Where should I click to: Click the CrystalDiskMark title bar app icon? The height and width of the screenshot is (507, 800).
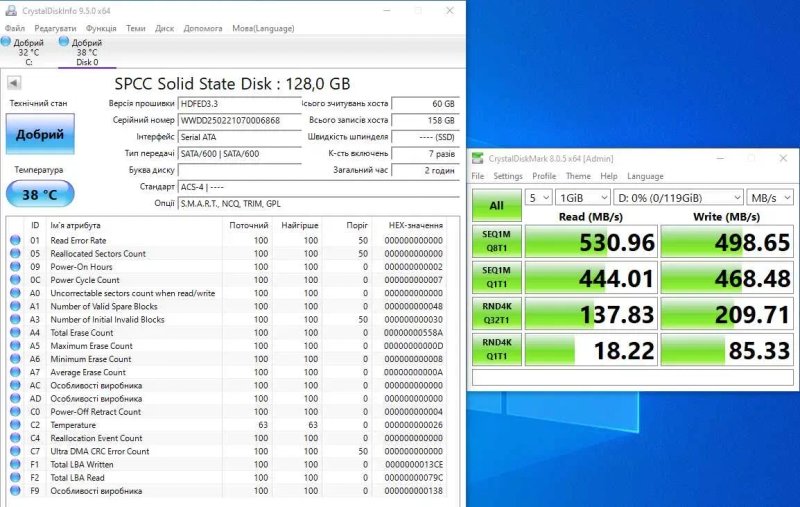477,158
